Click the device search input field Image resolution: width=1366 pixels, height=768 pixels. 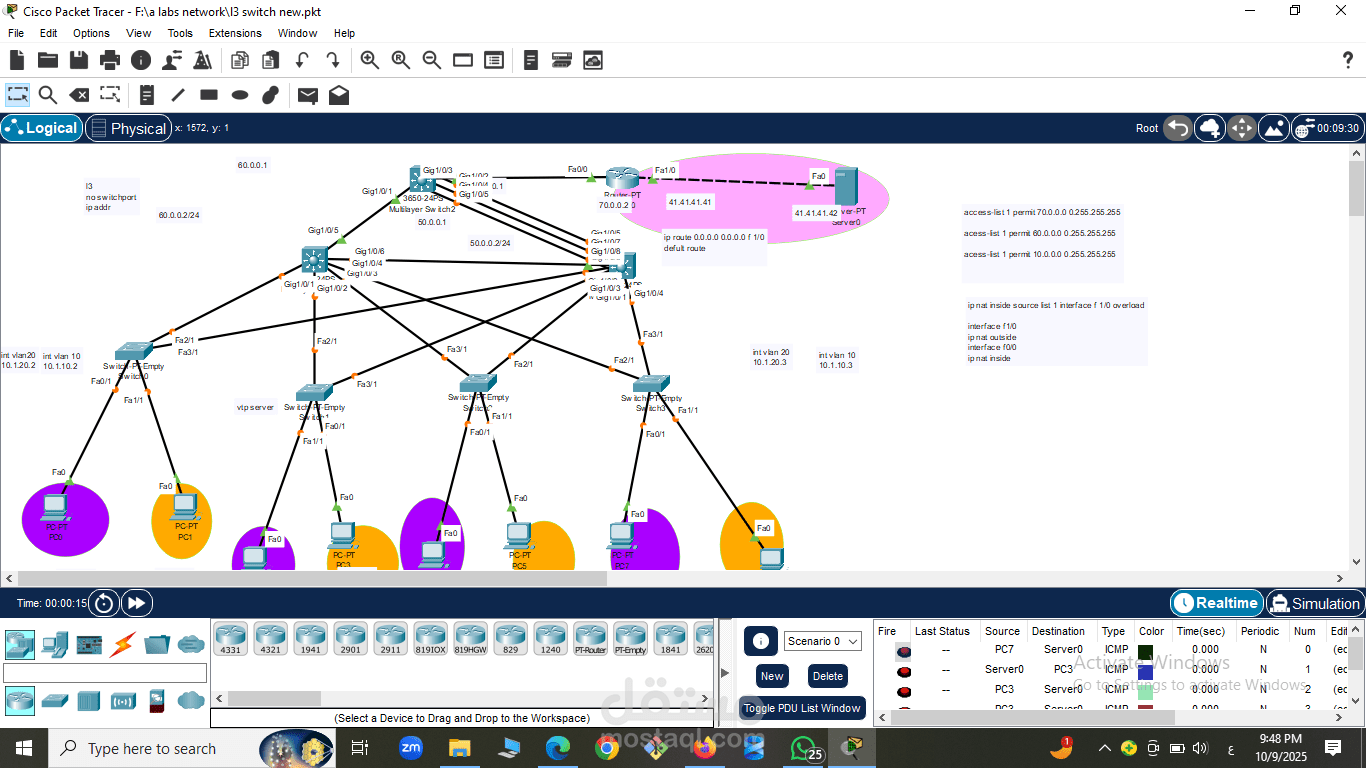pos(105,673)
